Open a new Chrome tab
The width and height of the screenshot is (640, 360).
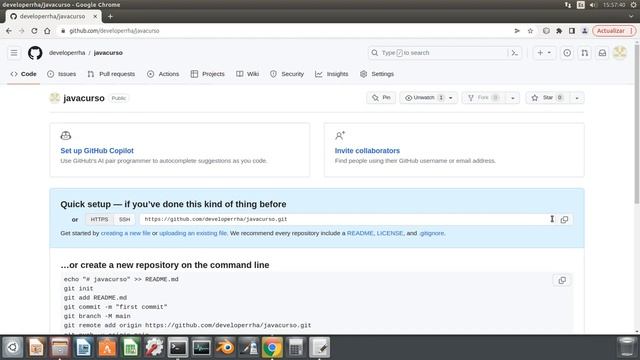pyautogui.click(x=110, y=16)
